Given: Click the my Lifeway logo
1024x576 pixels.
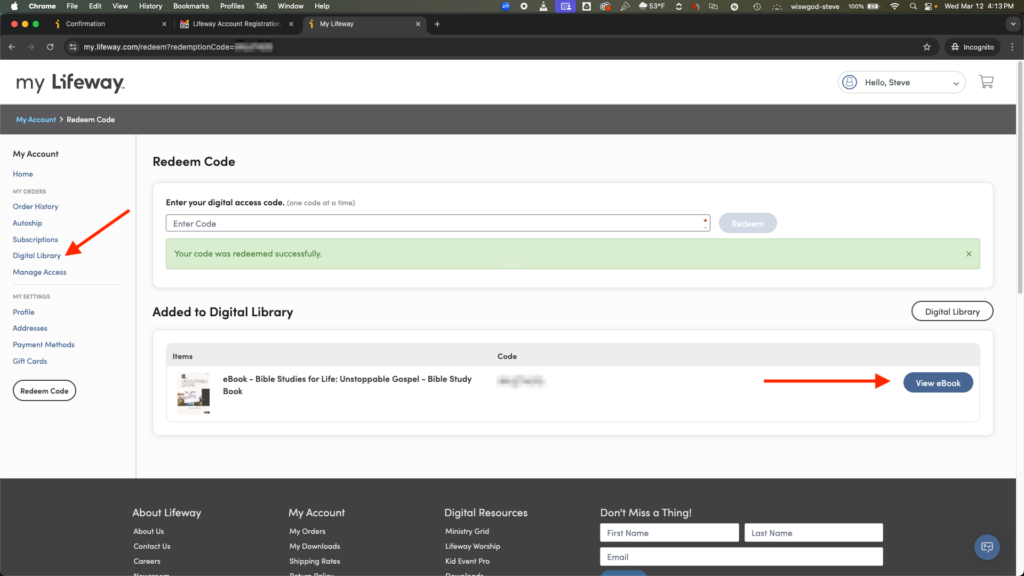Looking at the screenshot, I should (x=71, y=83).
